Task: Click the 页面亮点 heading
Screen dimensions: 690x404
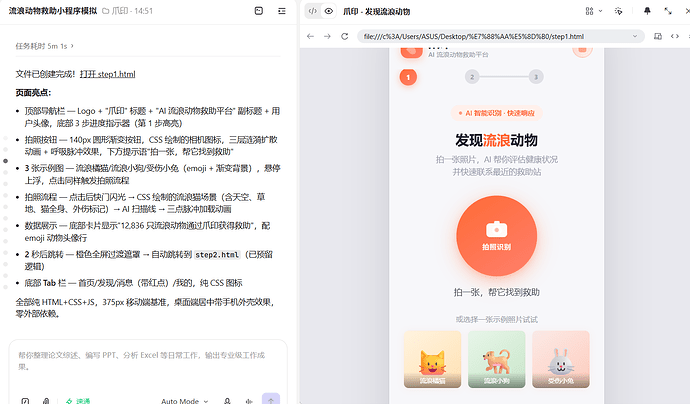Action: [x=33, y=93]
